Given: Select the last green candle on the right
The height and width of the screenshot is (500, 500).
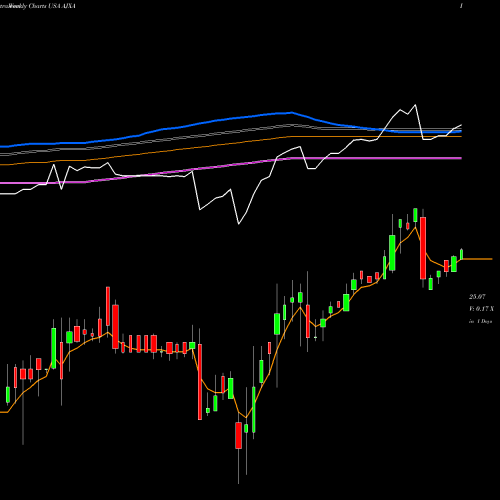Looking at the screenshot, I should (462, 254).
